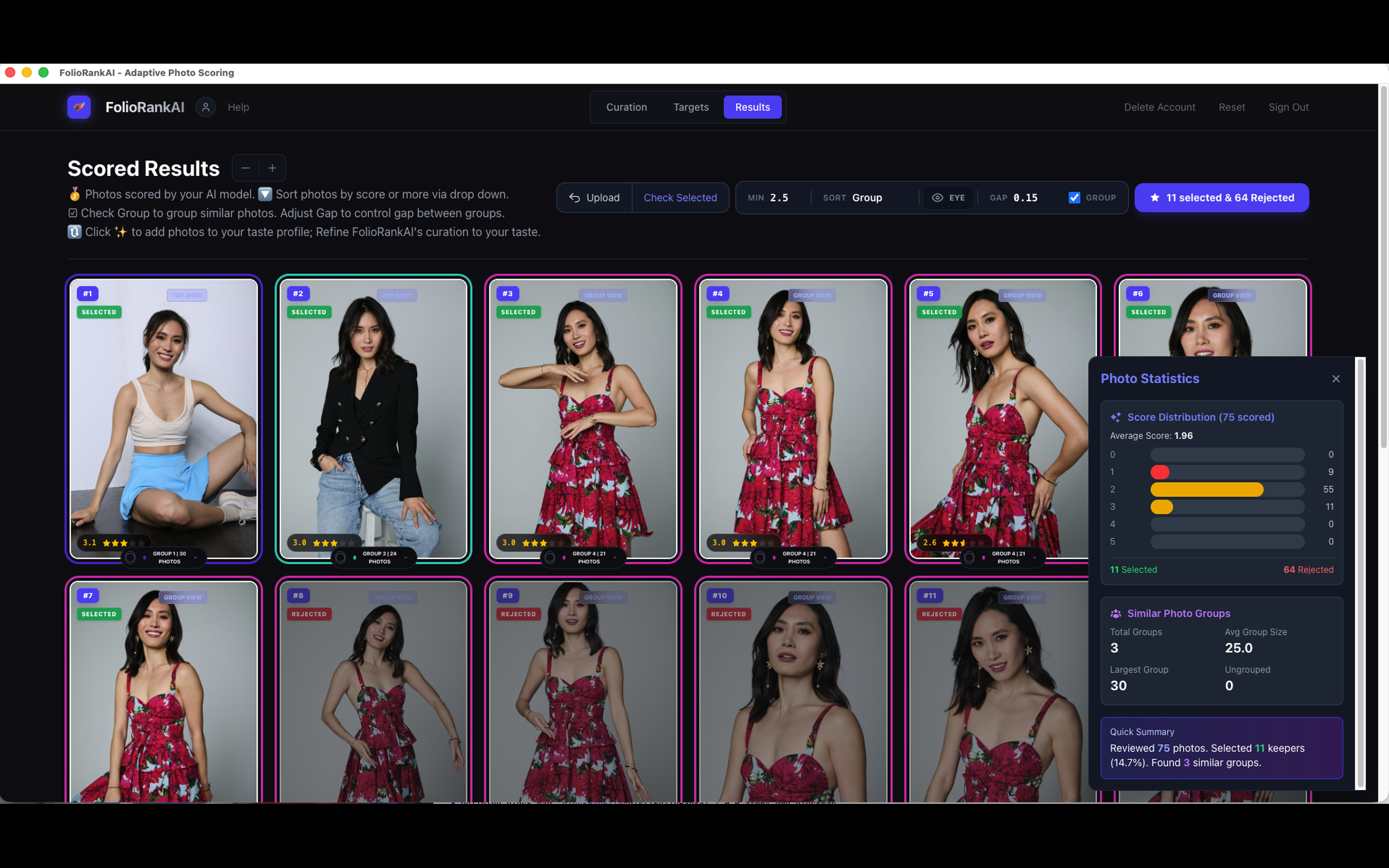Collapse Group 4 chevron on photo #4
The height and width of the screenshot is (868, 1389).
click(825, 557)
